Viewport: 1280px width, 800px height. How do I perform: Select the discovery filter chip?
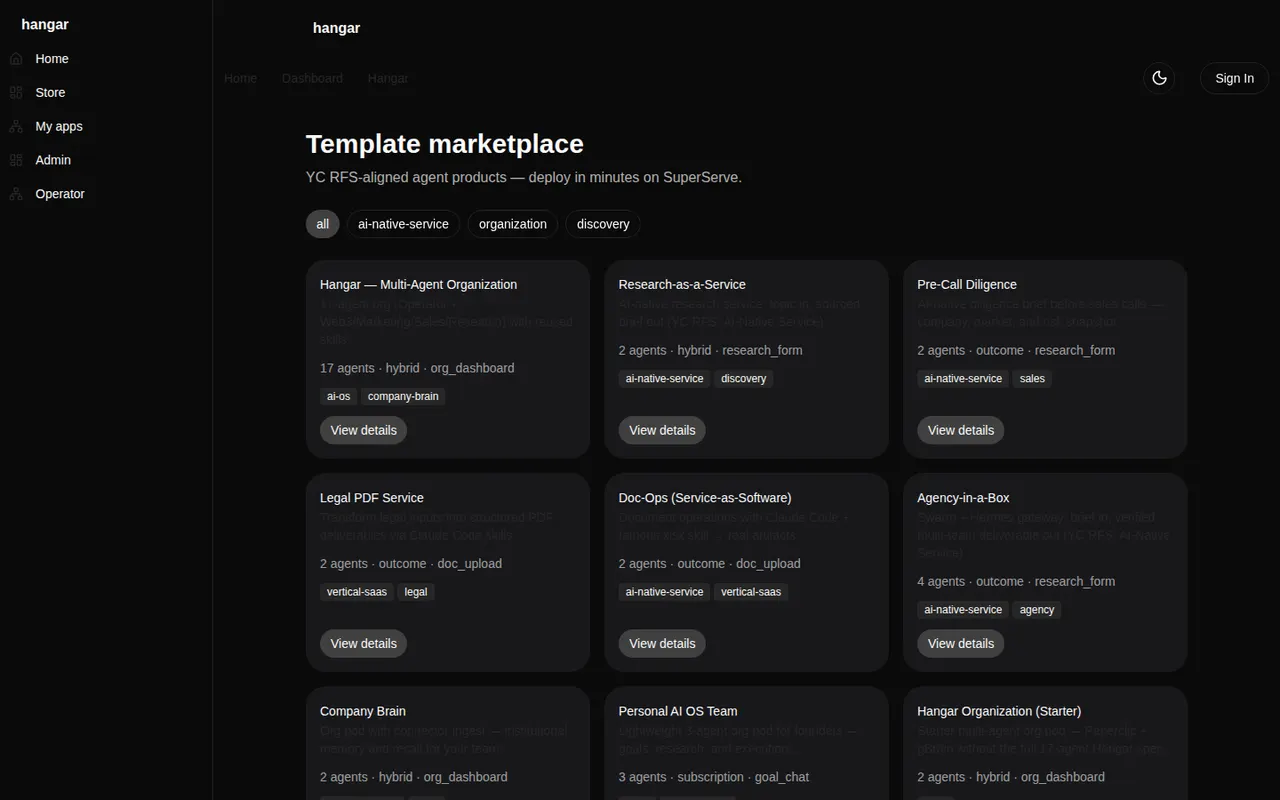click(x=603, y=224)
